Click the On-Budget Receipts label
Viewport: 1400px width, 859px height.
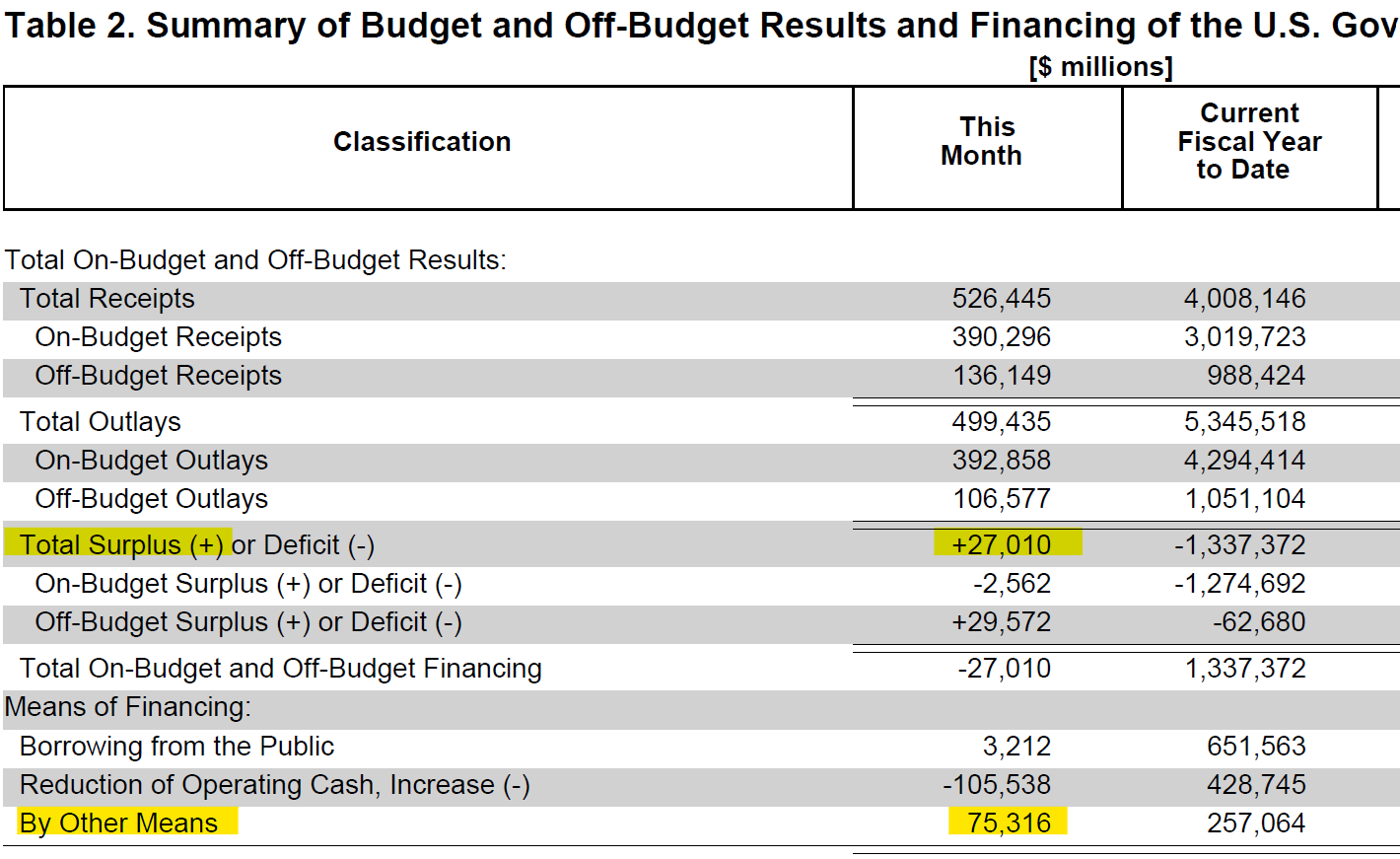(159, 337)
